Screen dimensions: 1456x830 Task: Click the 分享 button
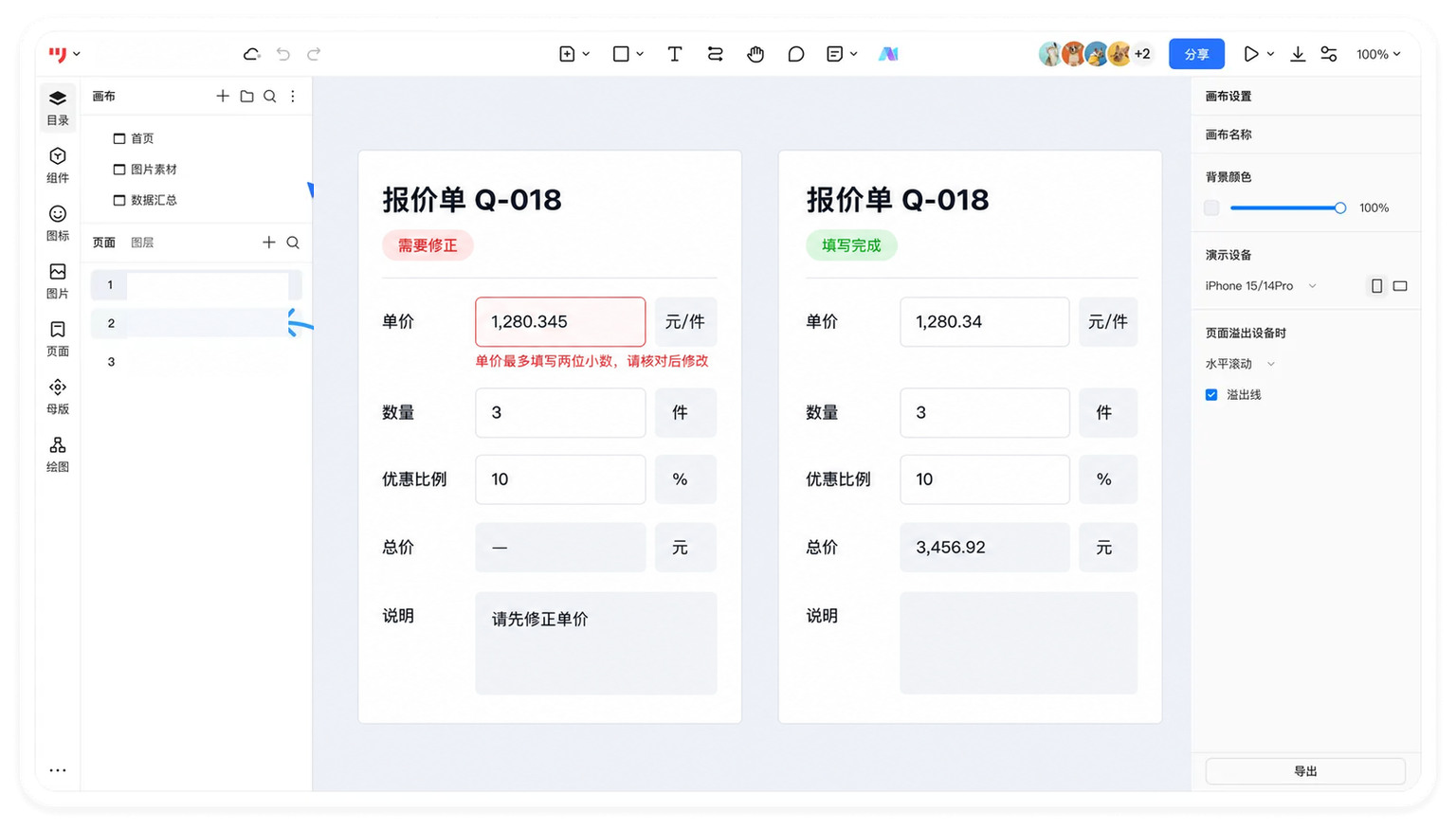[x=1196, y=54]
